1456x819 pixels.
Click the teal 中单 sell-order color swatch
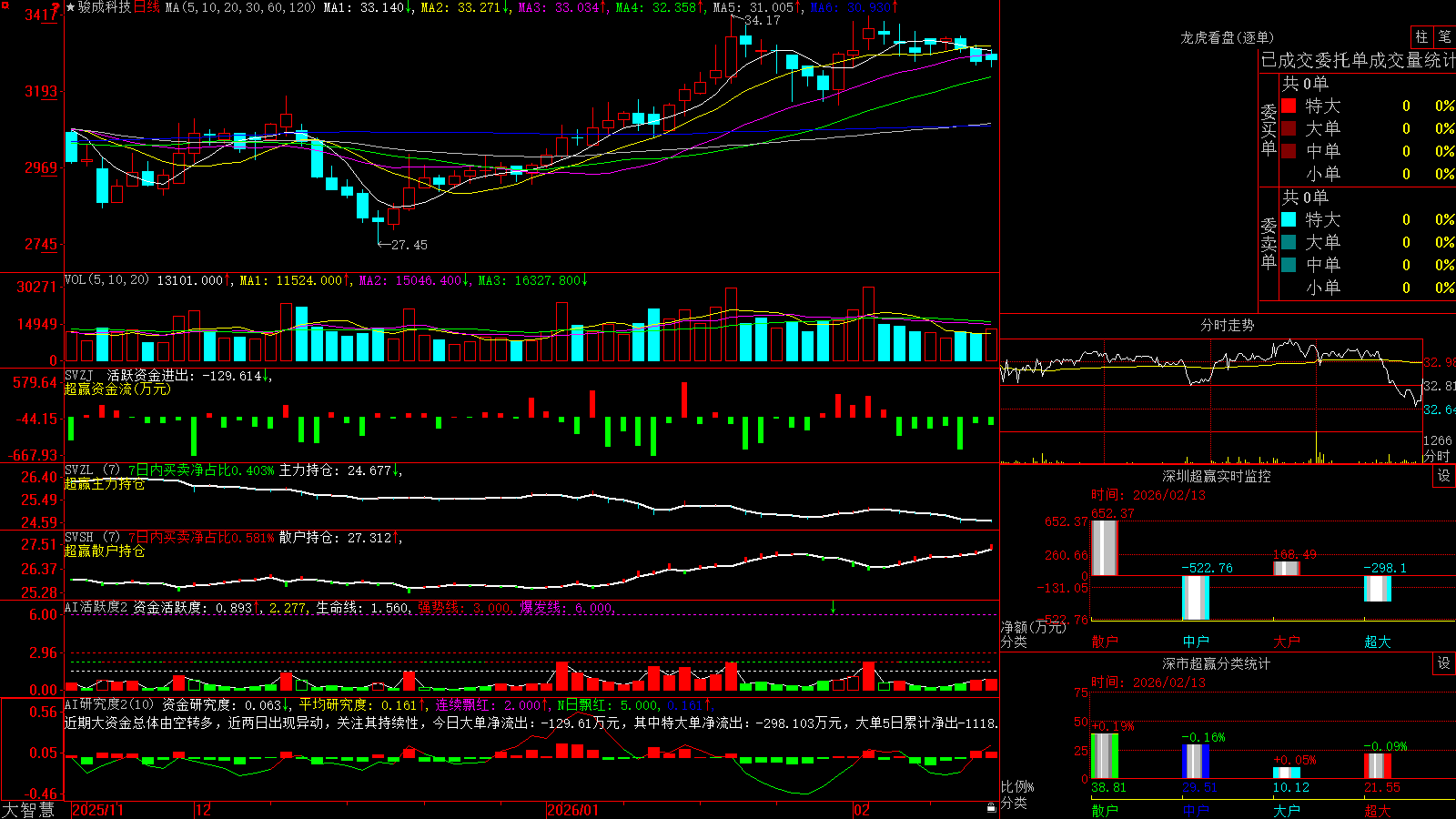1289,265
